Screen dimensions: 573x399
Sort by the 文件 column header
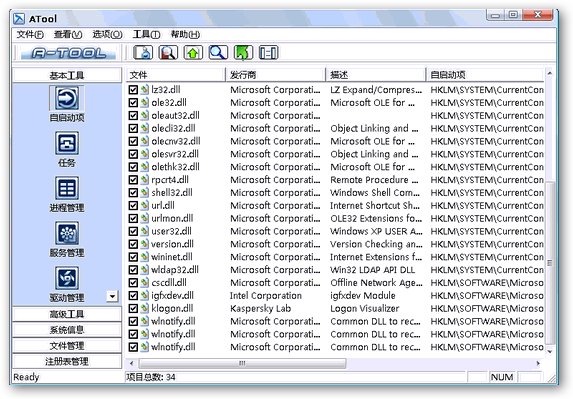(x=176, y=75)
